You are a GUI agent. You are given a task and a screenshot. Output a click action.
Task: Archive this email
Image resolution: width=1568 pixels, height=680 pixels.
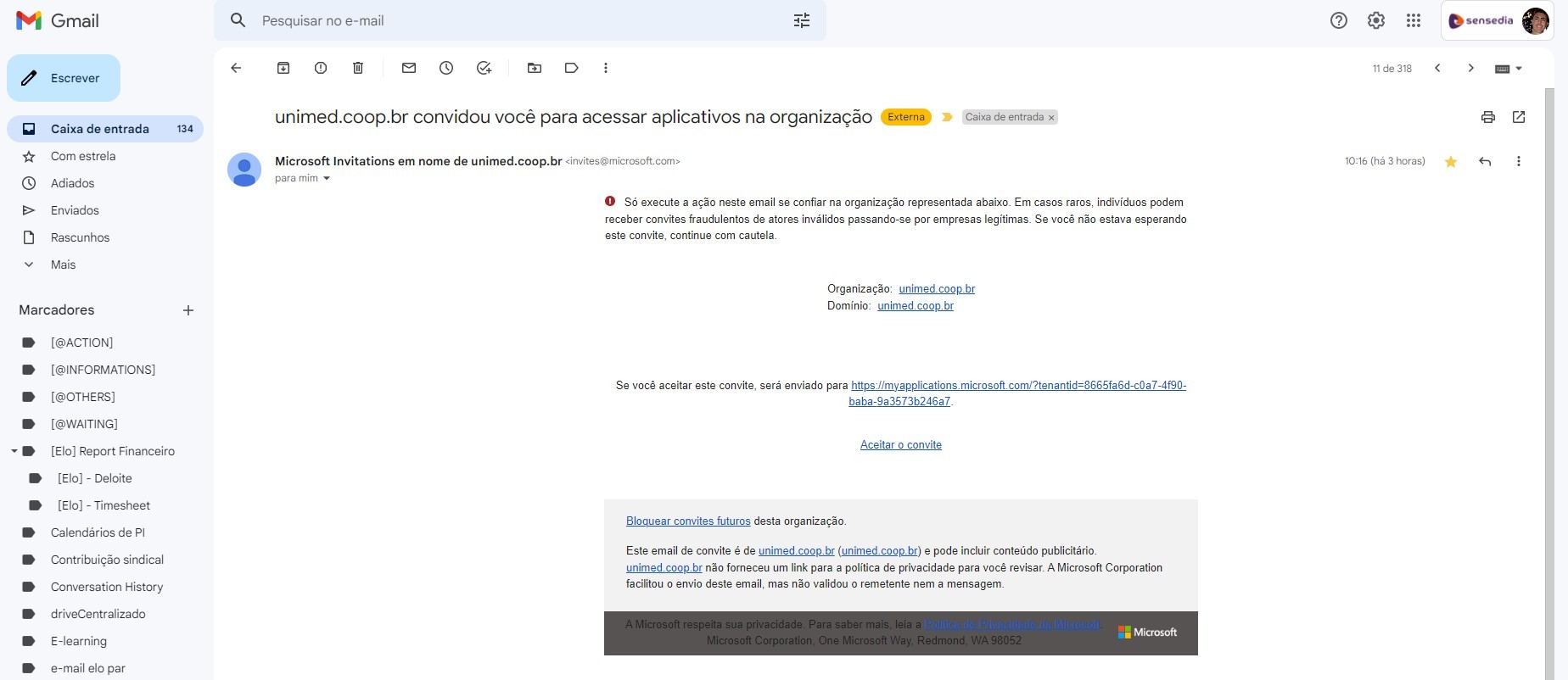[x=283, y=68]
